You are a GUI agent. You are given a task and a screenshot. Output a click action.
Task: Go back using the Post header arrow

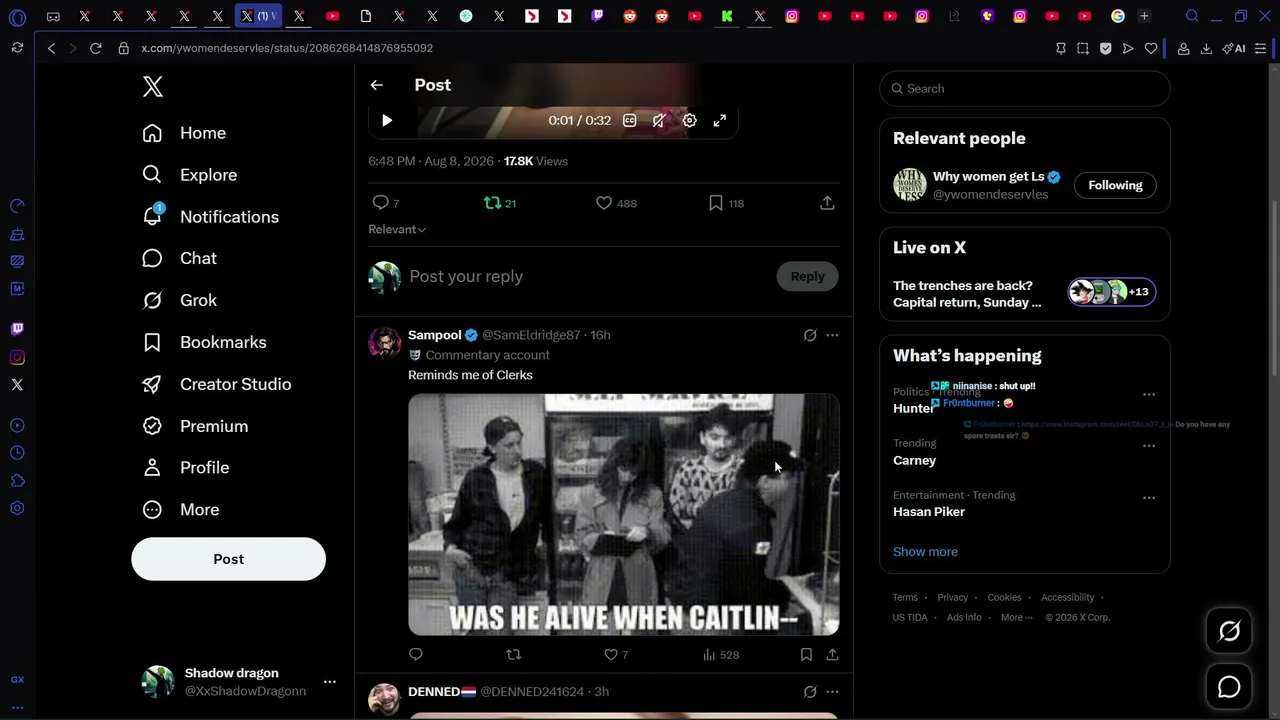pos(377,85)
